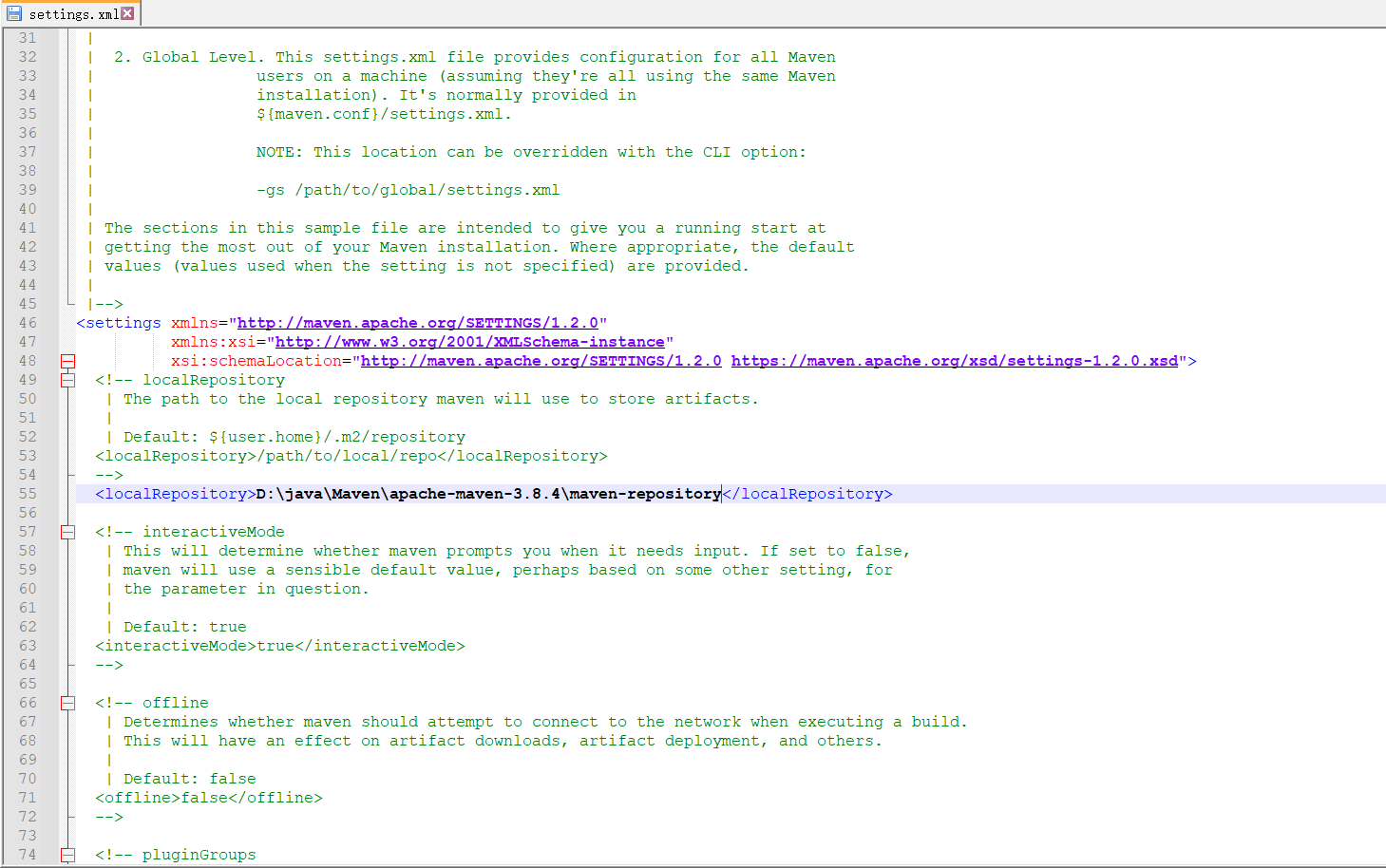Click '<!-- interactiveMode' comment start

tap(190, 532)
